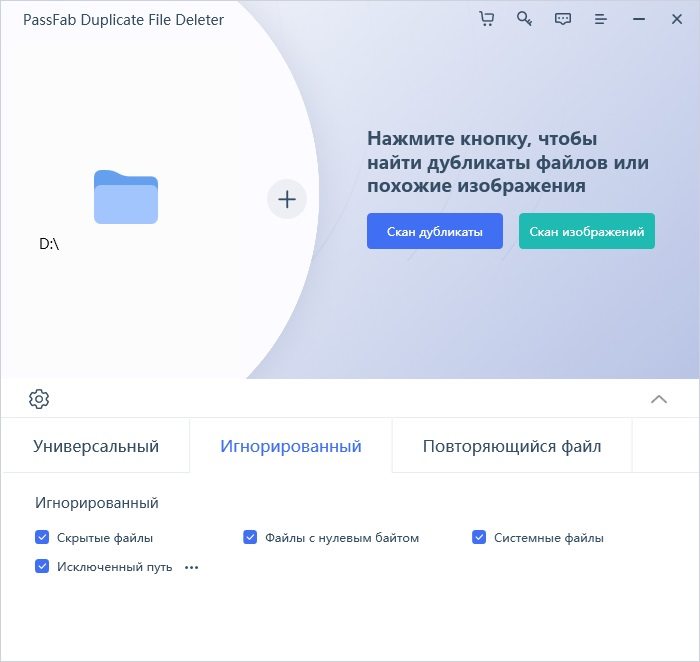700x662 pixels.
Task: Toggle the Системные файлы checkbox
Action: [x=479, y=537]
